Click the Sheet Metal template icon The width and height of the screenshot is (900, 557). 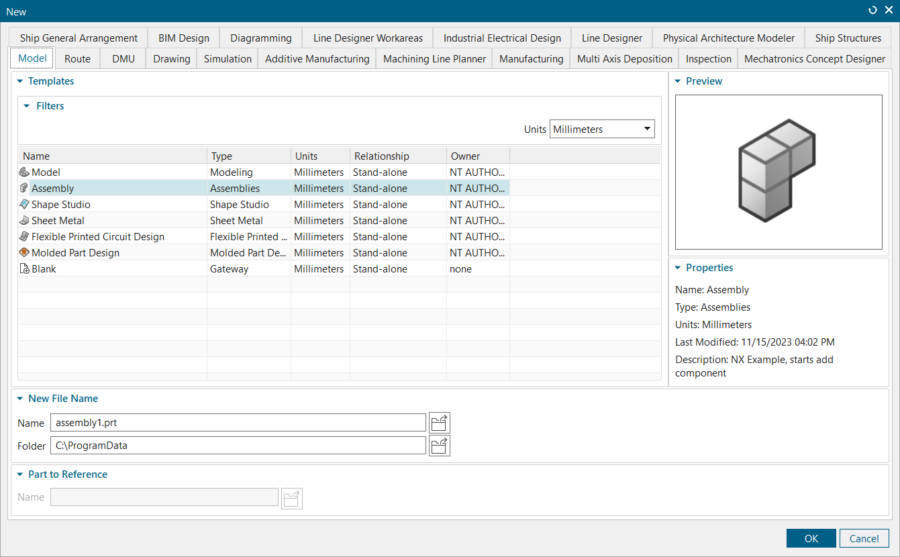pos(24,220)
